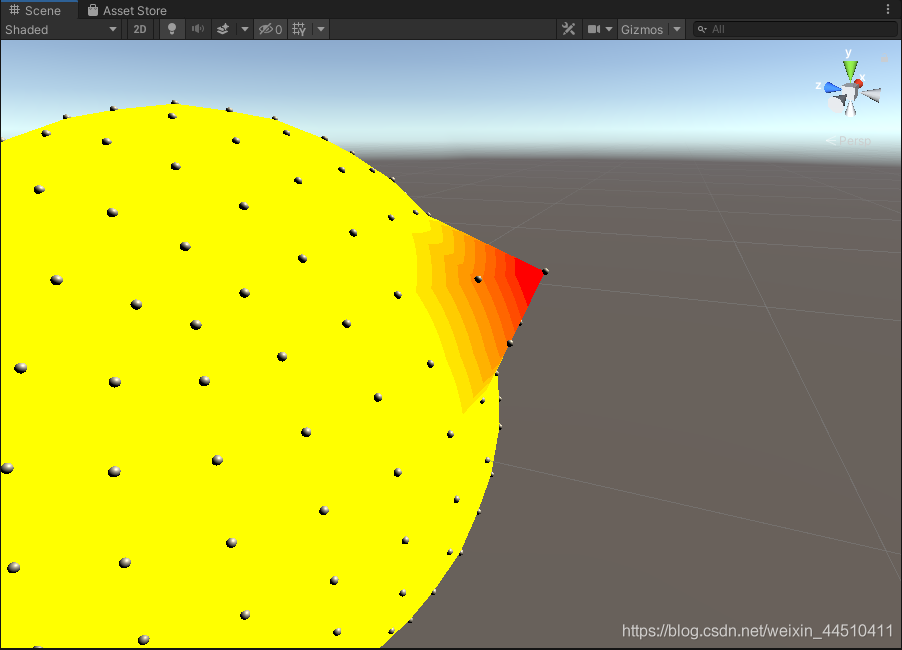Toggle grid visibility icon
Screen dimensions: 902x650
pos(299,29)
